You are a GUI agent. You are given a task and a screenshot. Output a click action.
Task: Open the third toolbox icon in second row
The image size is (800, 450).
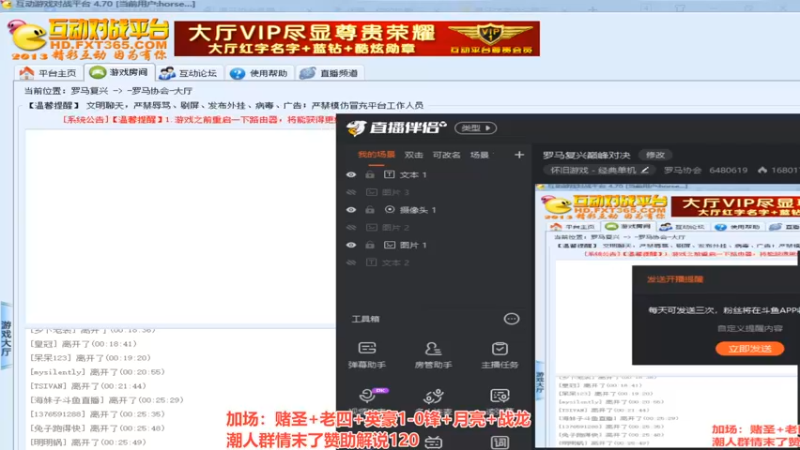click(x=499, y=398)
